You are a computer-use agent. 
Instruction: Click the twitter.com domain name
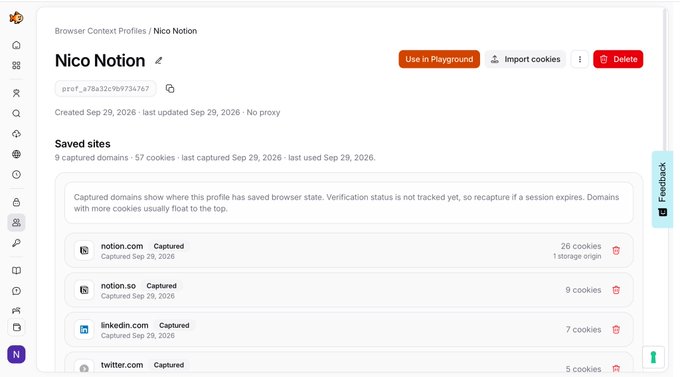pos(122,365)
